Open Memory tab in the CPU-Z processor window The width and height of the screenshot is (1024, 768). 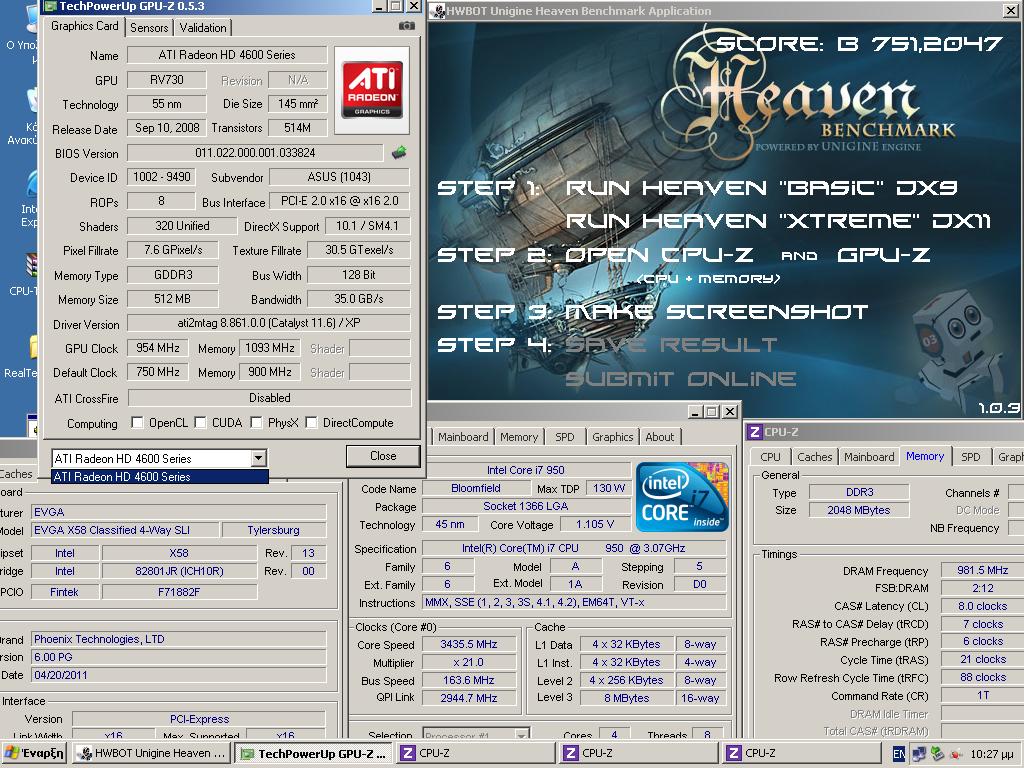click(x=519, y=437)
